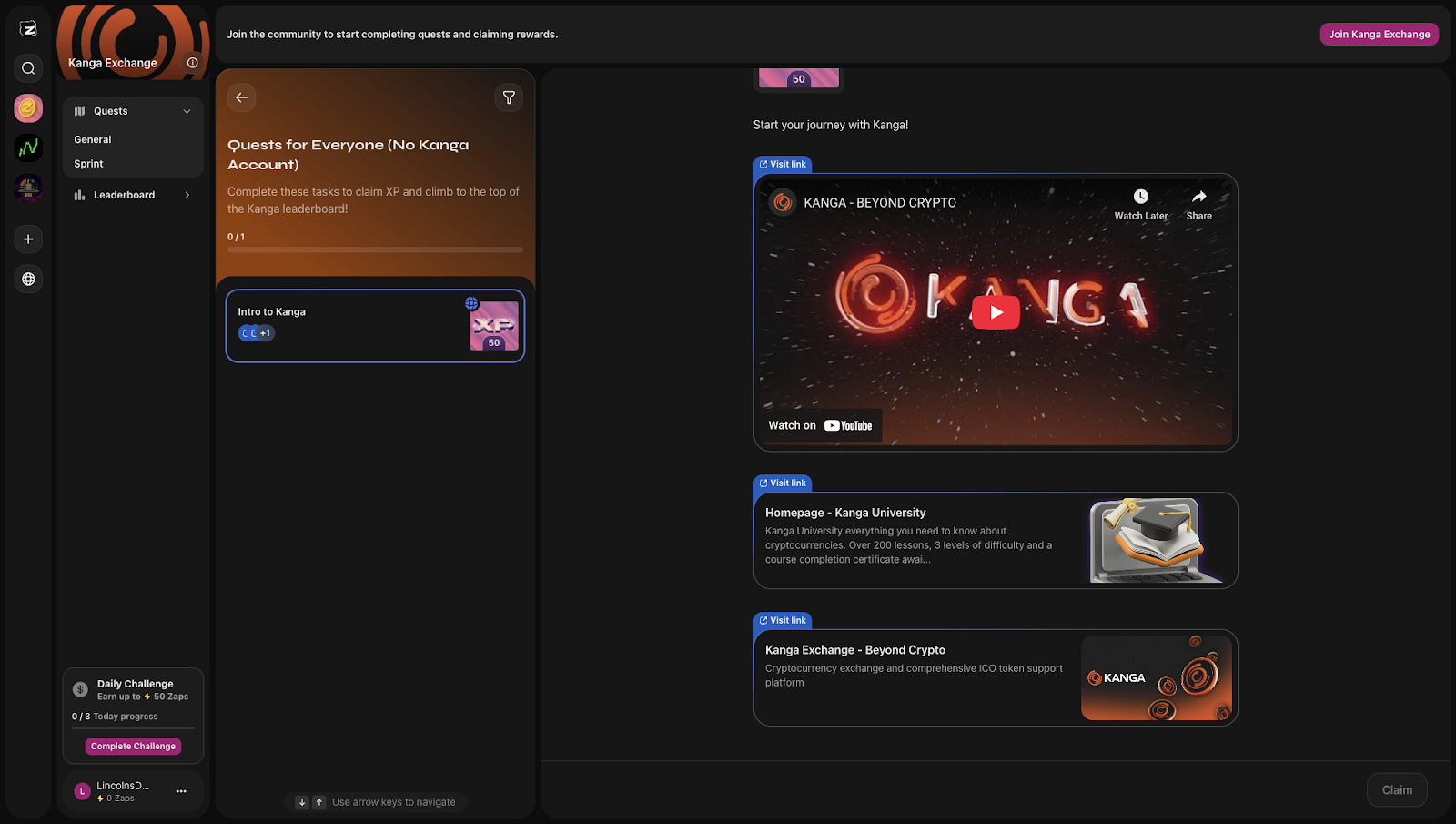
Task: Open the globe explore icon in sidebar
Action: [x=28, y=279]
